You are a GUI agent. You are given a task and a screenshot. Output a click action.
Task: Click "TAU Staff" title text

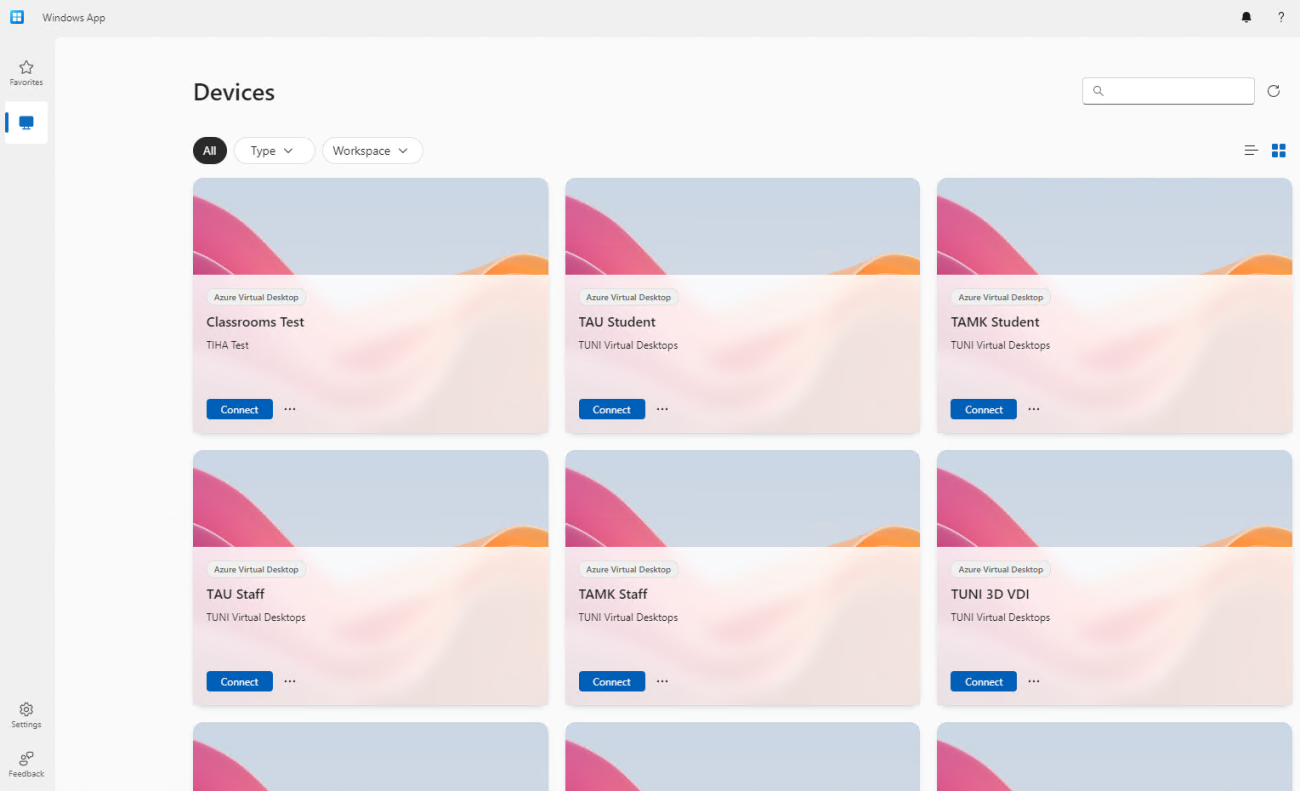pyautogui.click(x=235, y=594)
